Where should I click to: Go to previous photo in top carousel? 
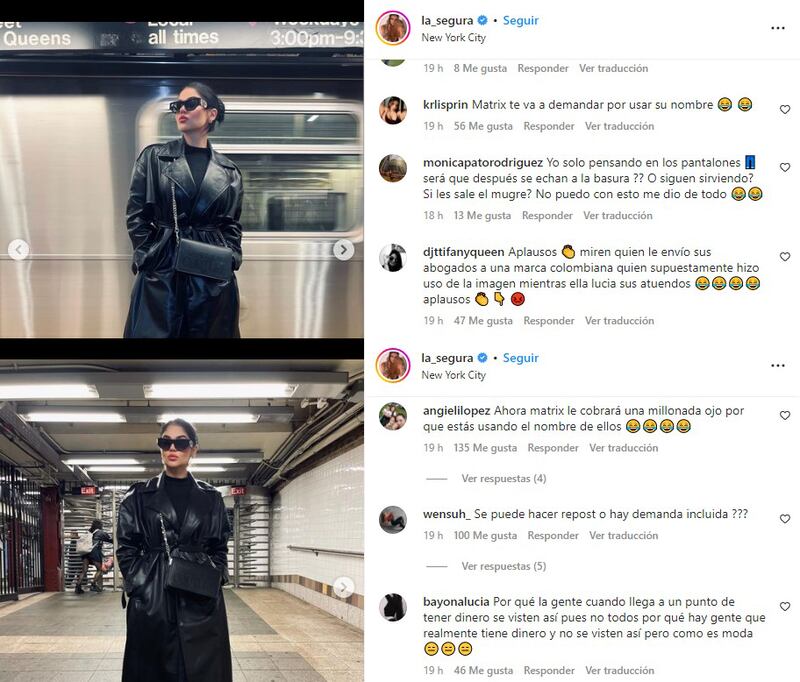click(19, 249)
